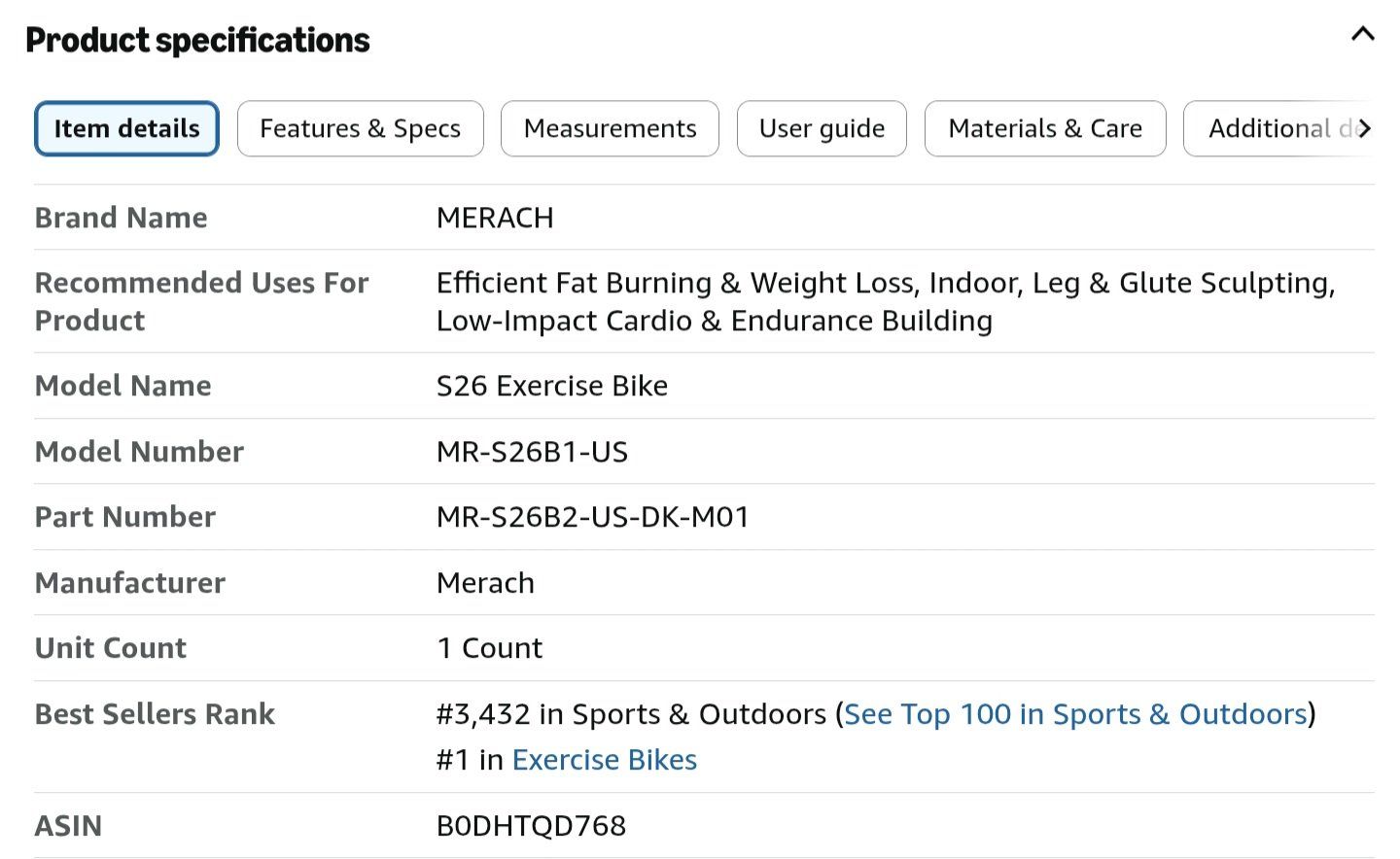The height and width of the screenshot is (859, 1400).
Task: Click the S26 Exercise Bike model name
Action: pos(552,386)
